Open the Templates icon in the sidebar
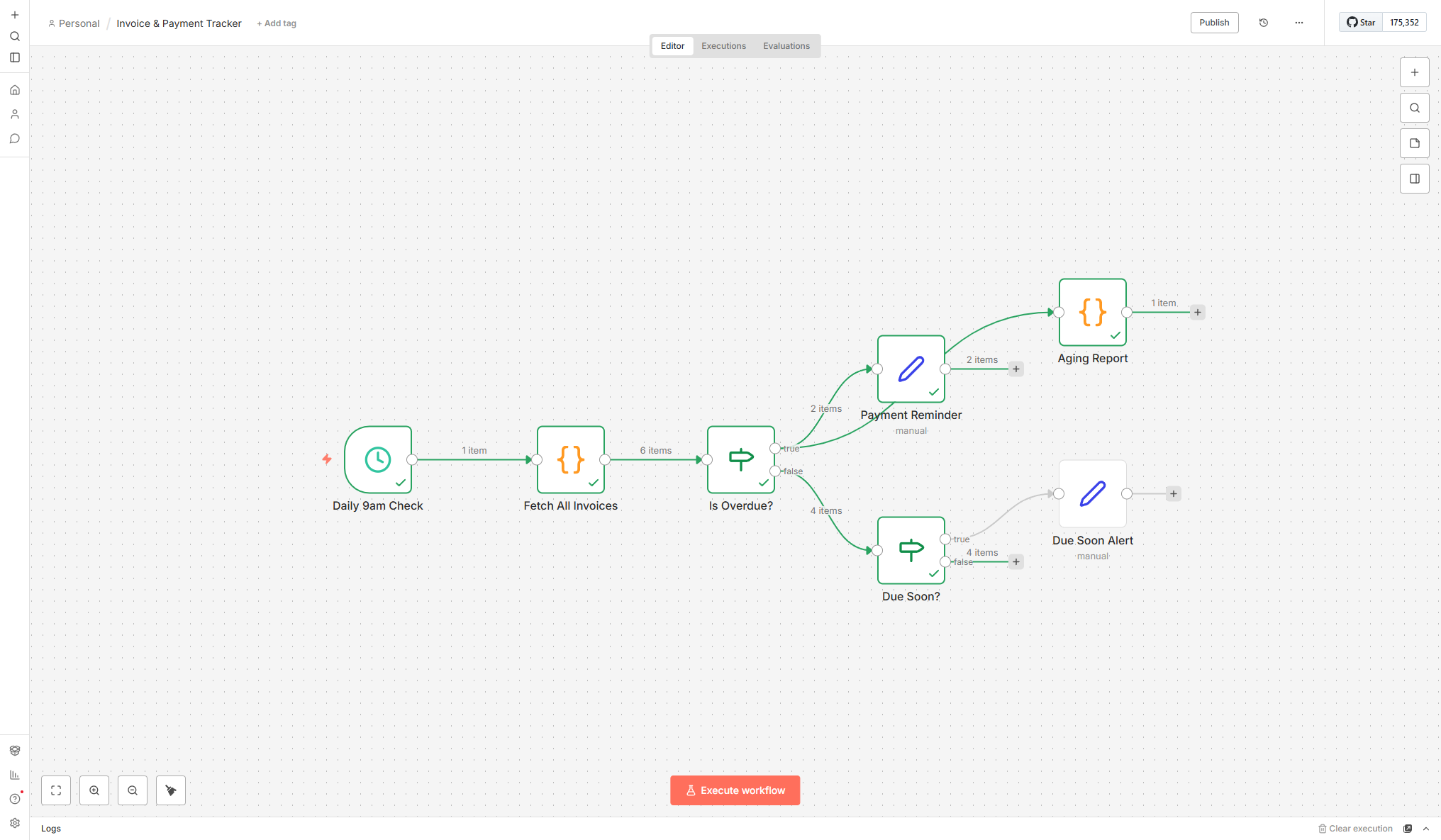 click(x=14, y=750)
